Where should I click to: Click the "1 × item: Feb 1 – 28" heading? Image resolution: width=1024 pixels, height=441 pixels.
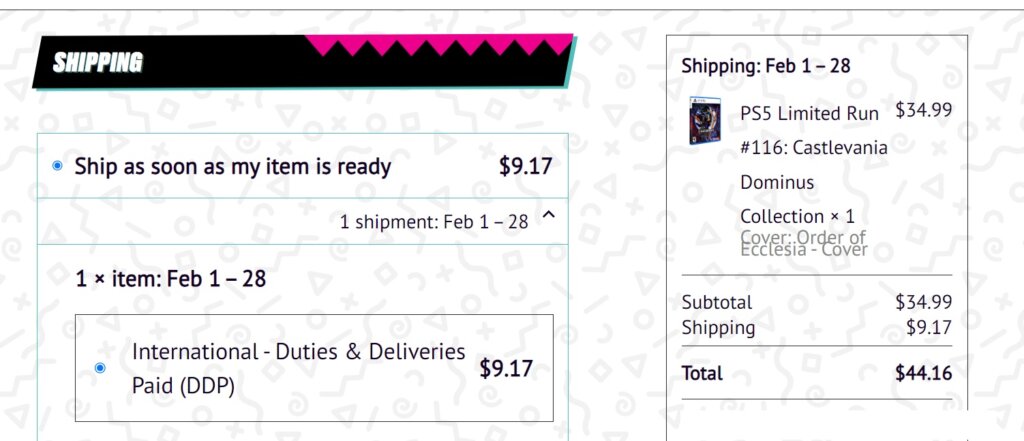(x=171, y=280)
